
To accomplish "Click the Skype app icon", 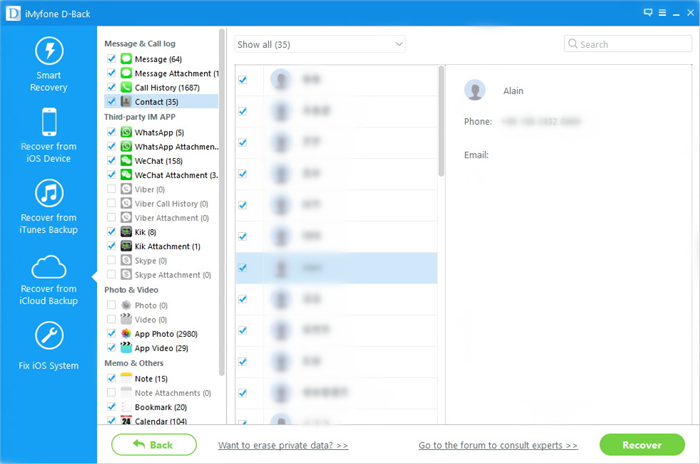I will (126, 260).
